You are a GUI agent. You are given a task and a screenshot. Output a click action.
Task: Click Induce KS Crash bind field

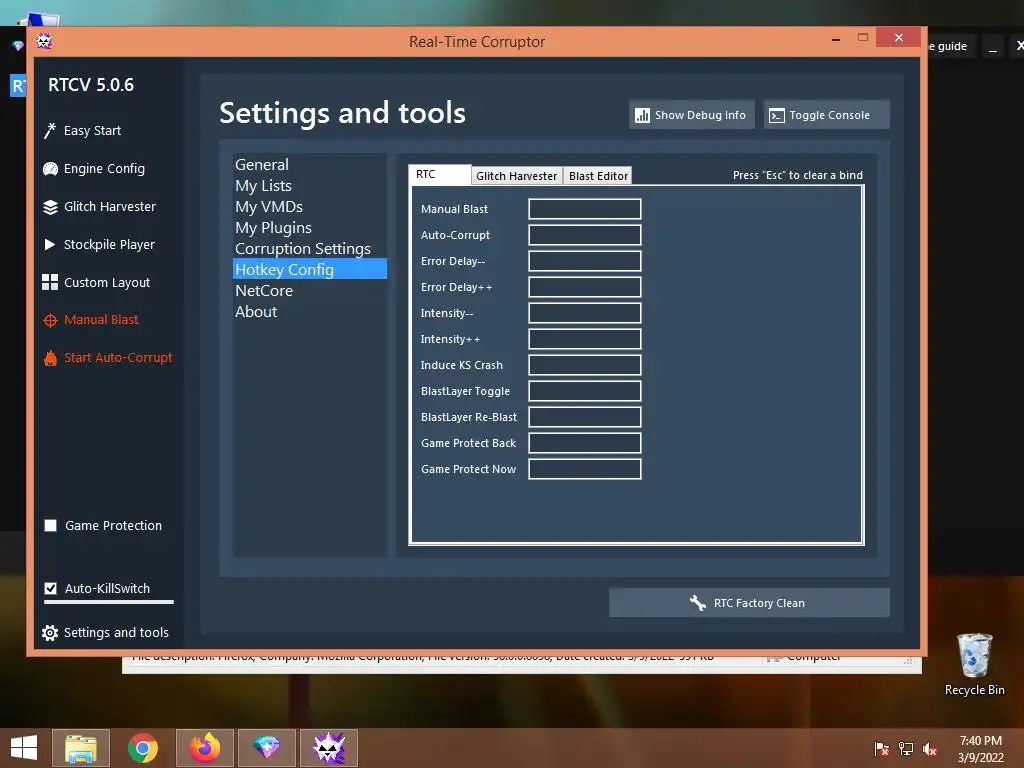click(584, 365)
